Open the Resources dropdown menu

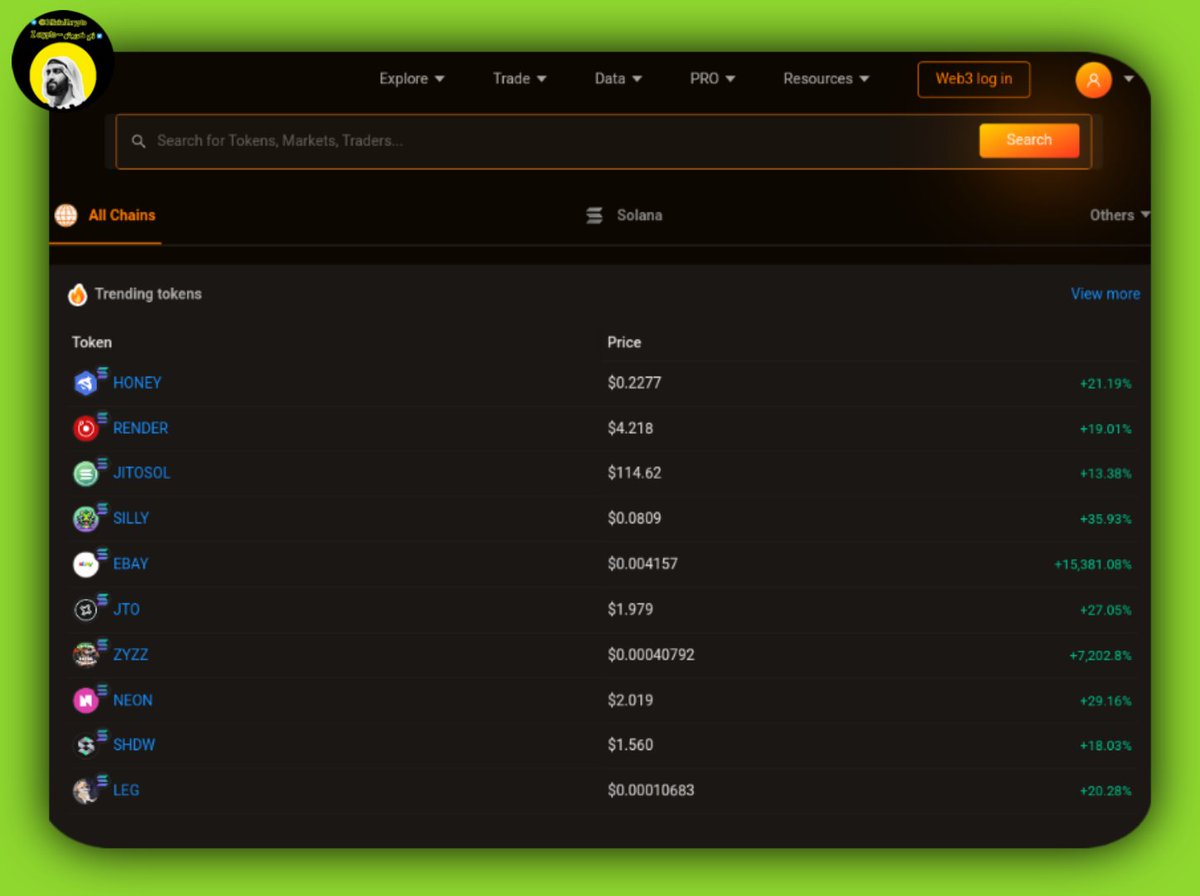826,79
